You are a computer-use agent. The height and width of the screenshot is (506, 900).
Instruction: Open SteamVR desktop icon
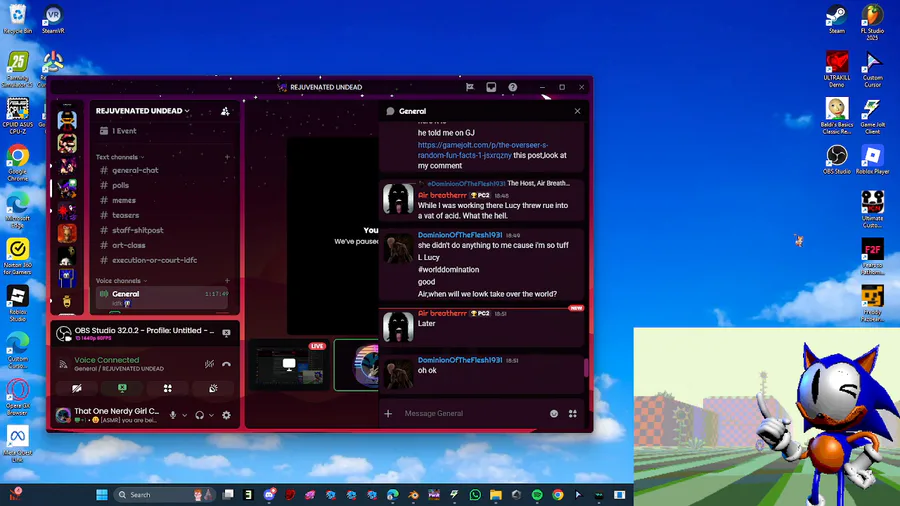point(53,19)
